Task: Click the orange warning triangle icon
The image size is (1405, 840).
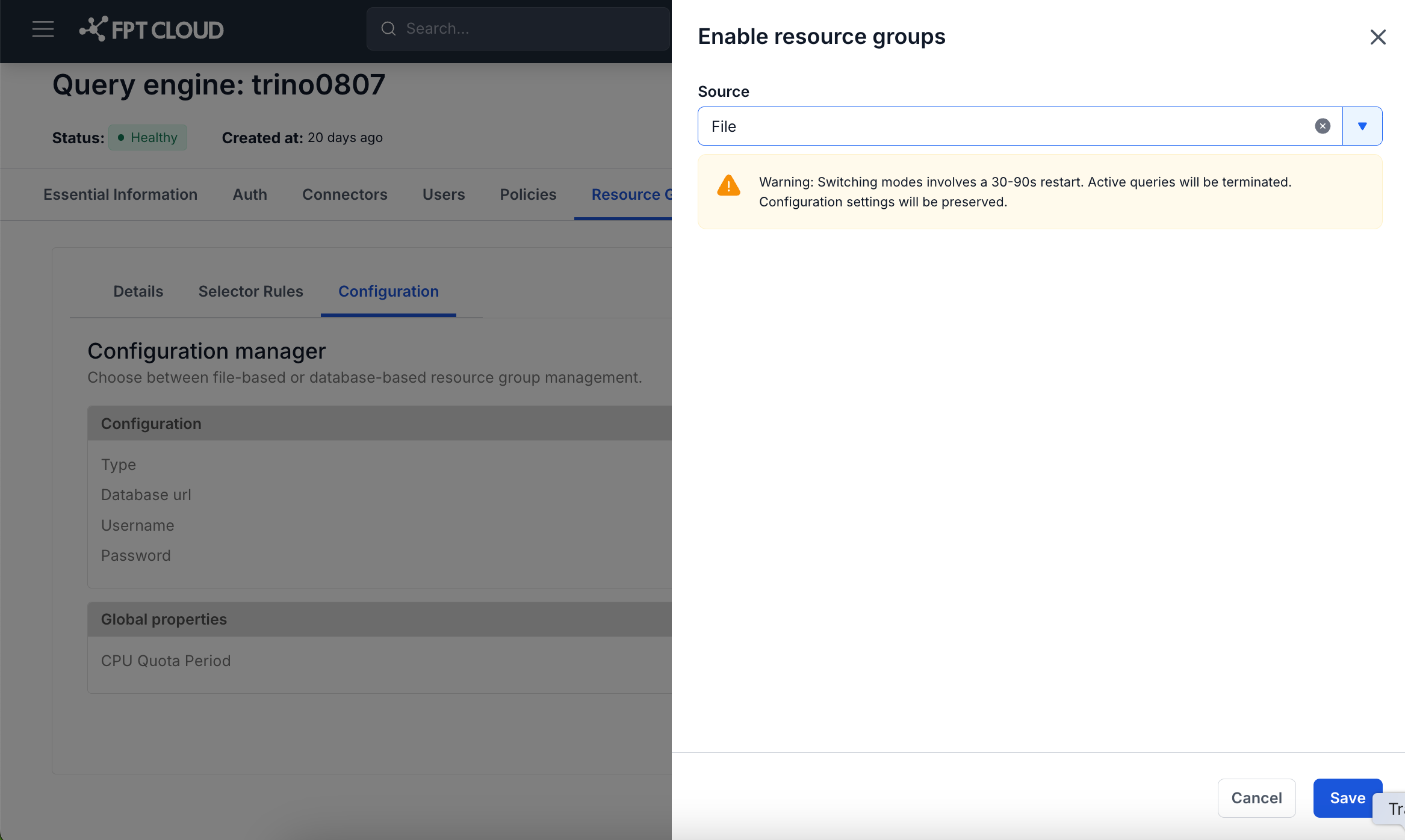Action: tap(728, 185)
